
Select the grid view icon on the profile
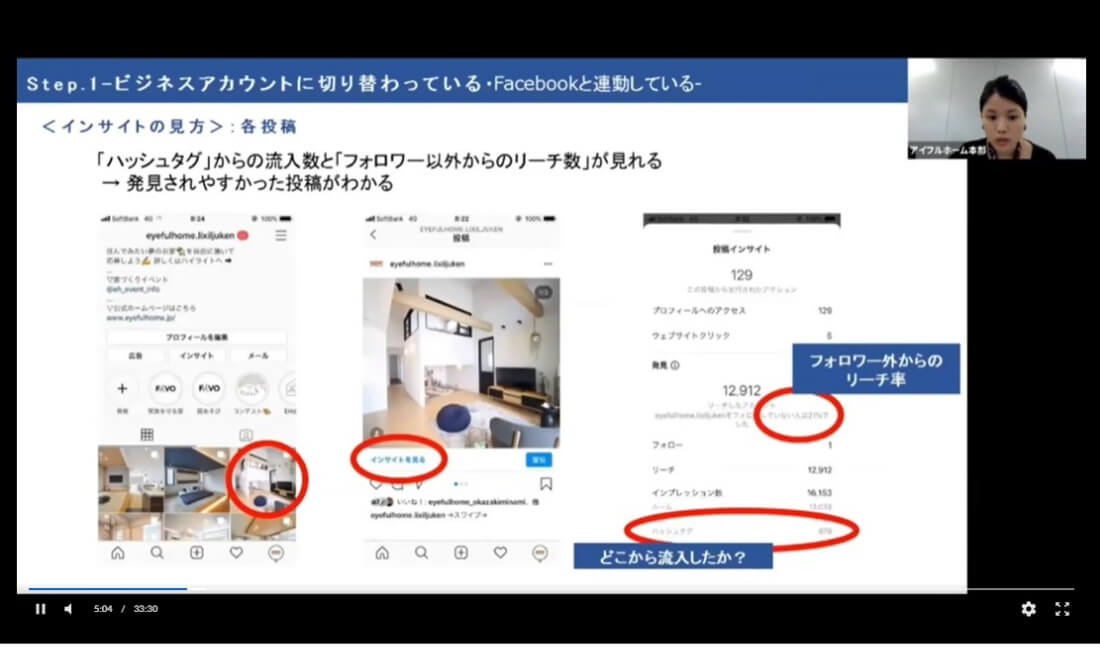pos(147,435)
